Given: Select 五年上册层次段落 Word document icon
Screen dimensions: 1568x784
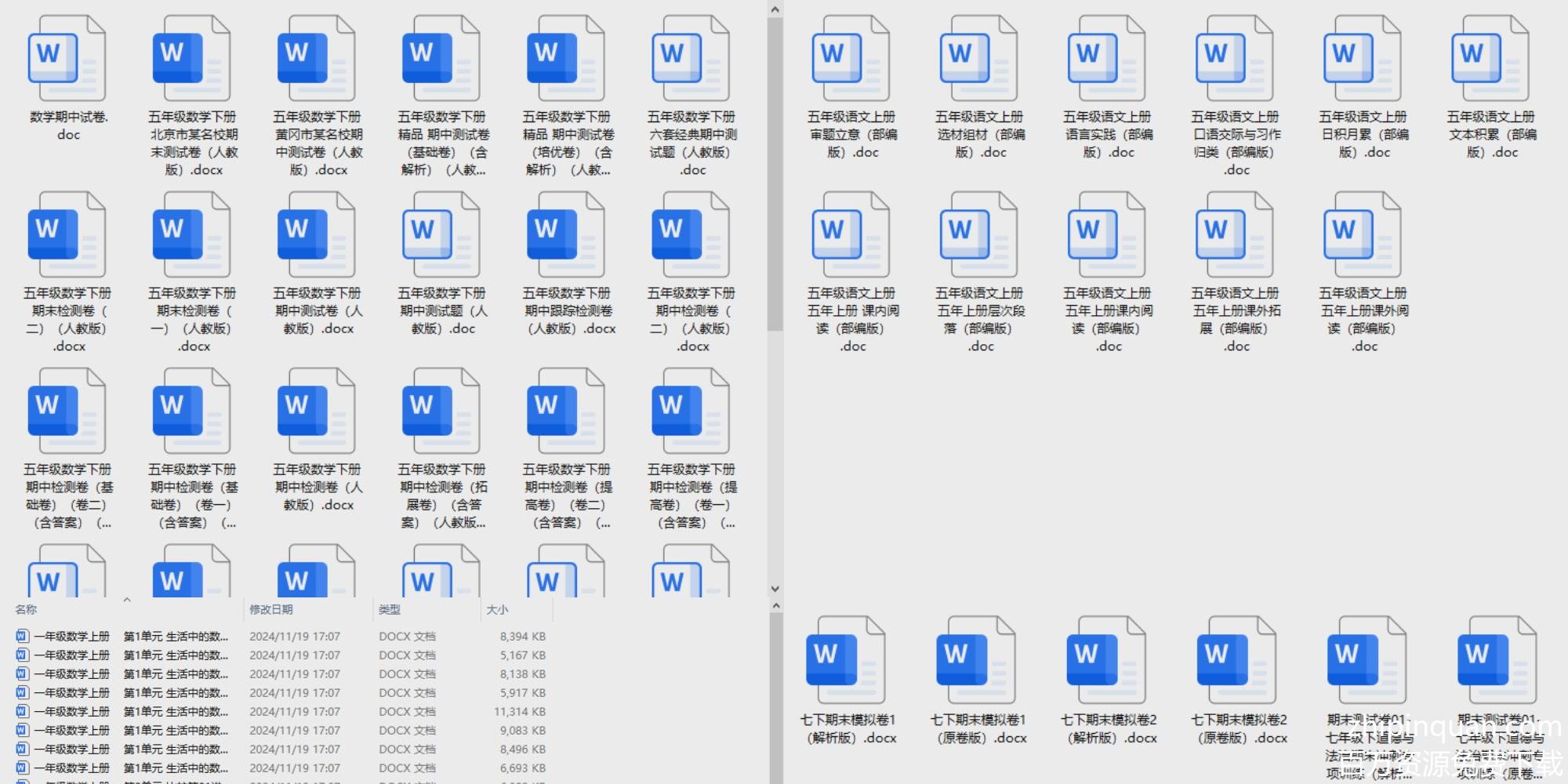Looking at the screenshot, I should tap(978, 235).
